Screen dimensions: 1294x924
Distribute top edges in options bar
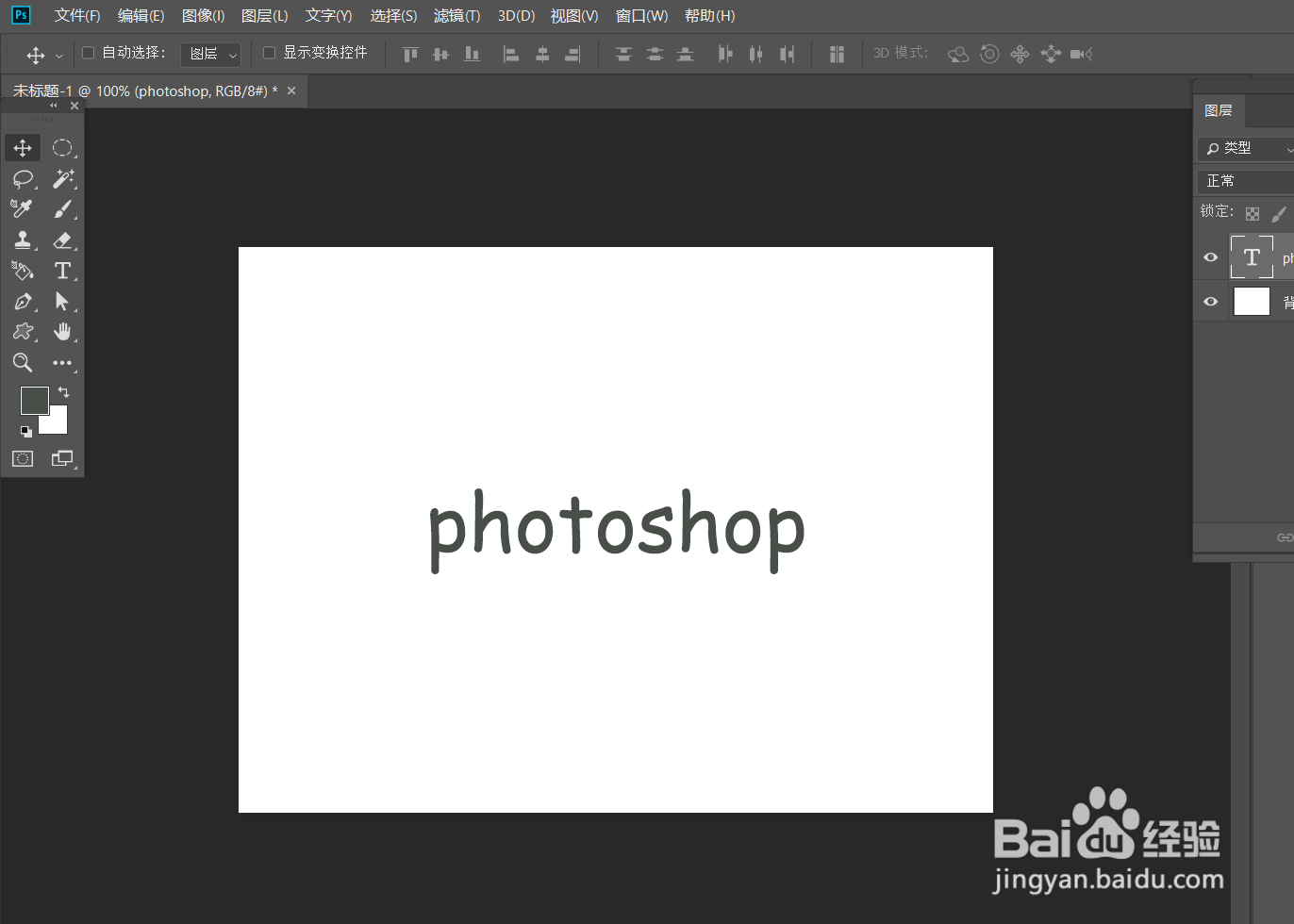pos(623,54)
